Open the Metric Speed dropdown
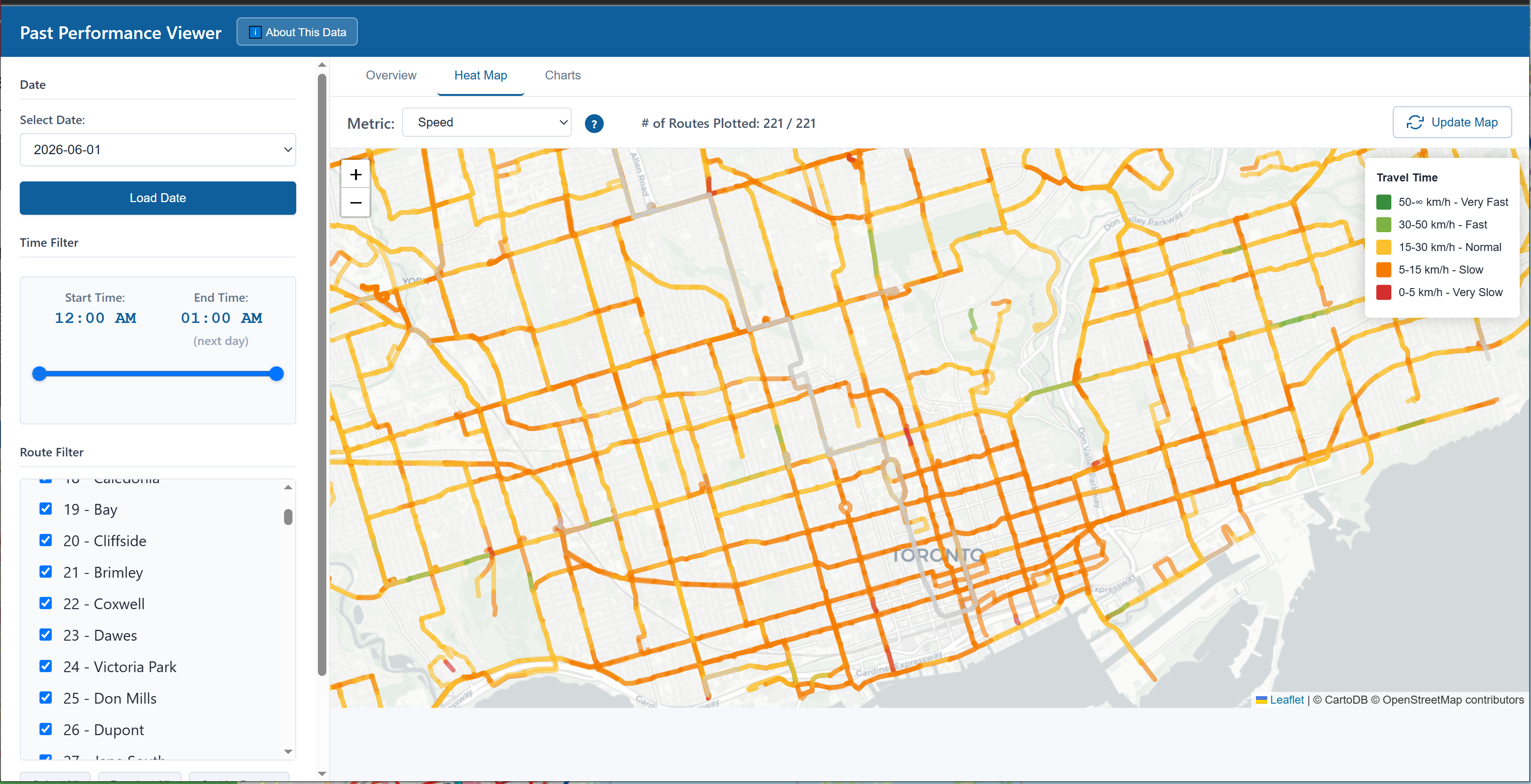 click(487, 122)
